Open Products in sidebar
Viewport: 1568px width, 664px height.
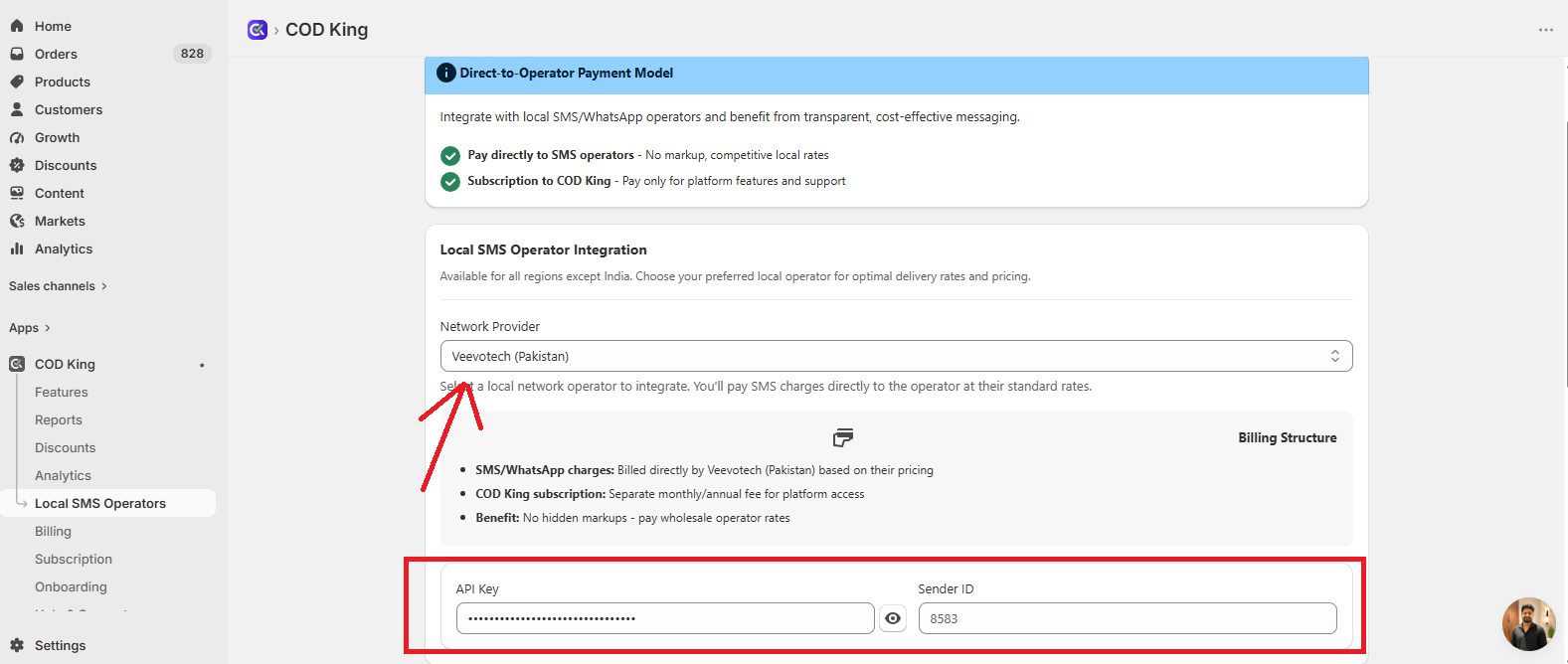point(63,82)
